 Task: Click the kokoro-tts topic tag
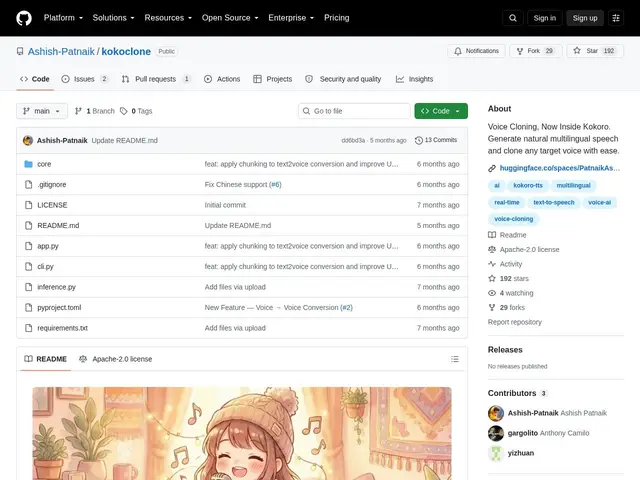coord(528,186)
